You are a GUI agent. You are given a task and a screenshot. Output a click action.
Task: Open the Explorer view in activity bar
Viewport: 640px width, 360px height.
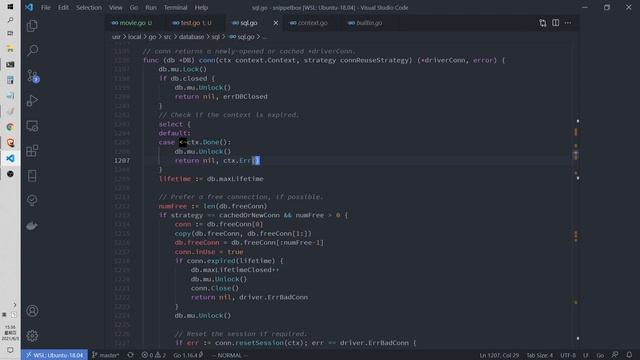pyautogui.click(x=32, y=26)
